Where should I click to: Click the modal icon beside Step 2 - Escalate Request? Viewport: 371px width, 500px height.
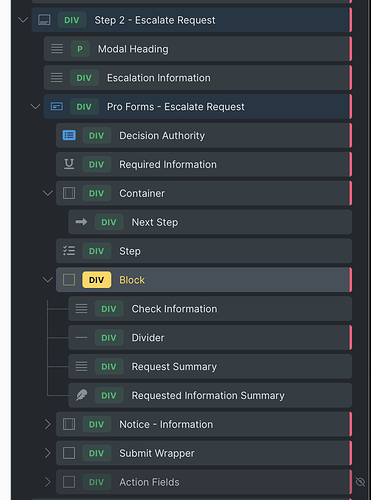(44, 20)
